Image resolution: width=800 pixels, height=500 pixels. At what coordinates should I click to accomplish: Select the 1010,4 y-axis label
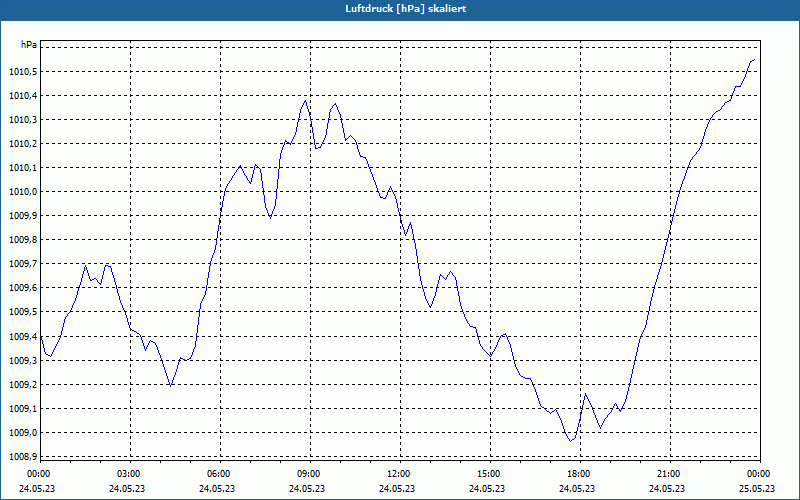(23, 95)
